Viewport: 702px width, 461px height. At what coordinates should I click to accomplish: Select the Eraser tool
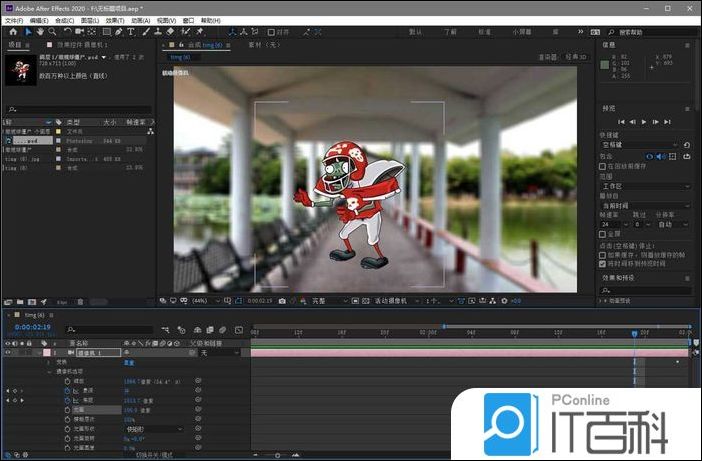tap(170, 32)
